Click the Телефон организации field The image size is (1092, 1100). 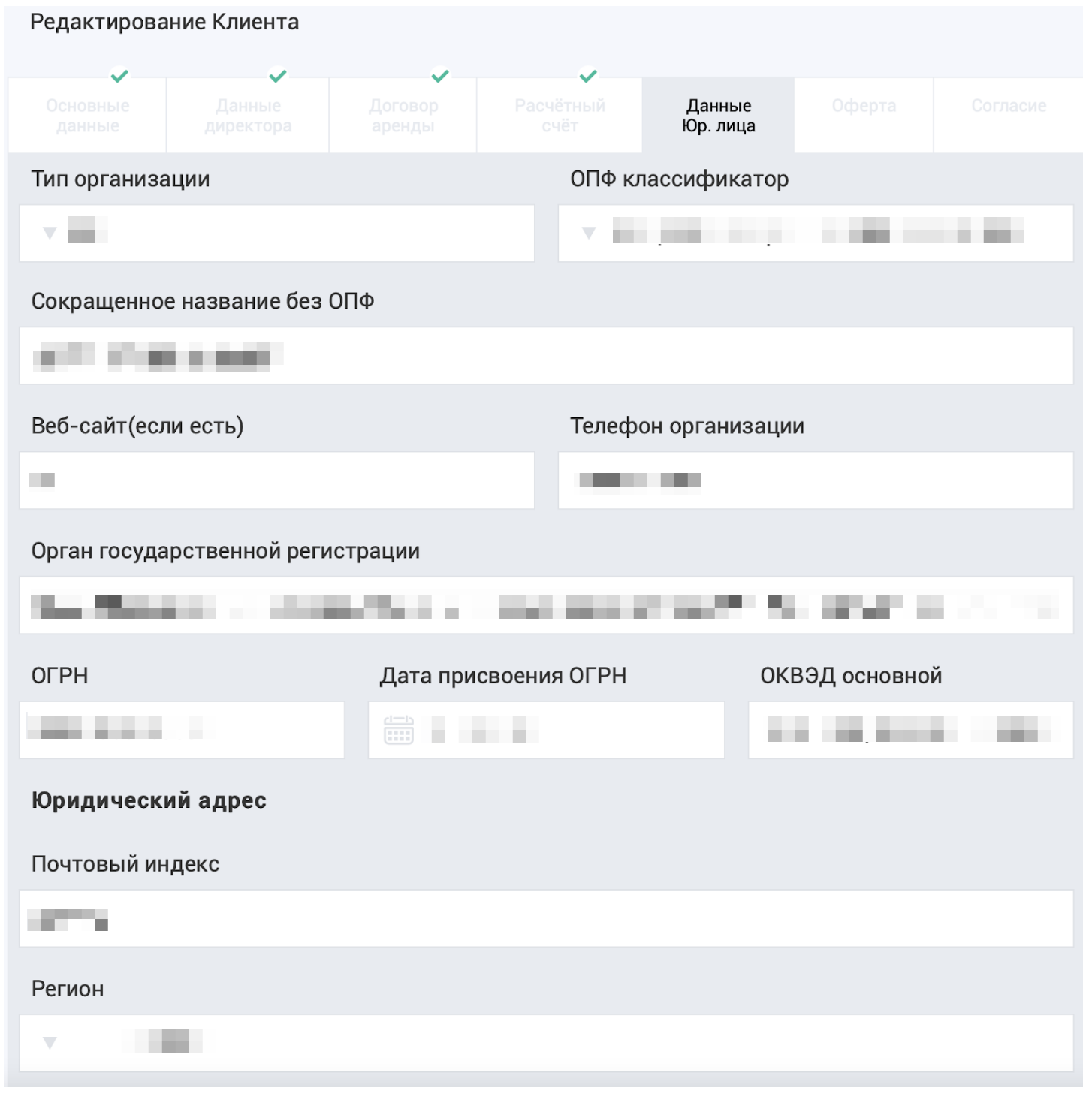(x=816, y=481)
